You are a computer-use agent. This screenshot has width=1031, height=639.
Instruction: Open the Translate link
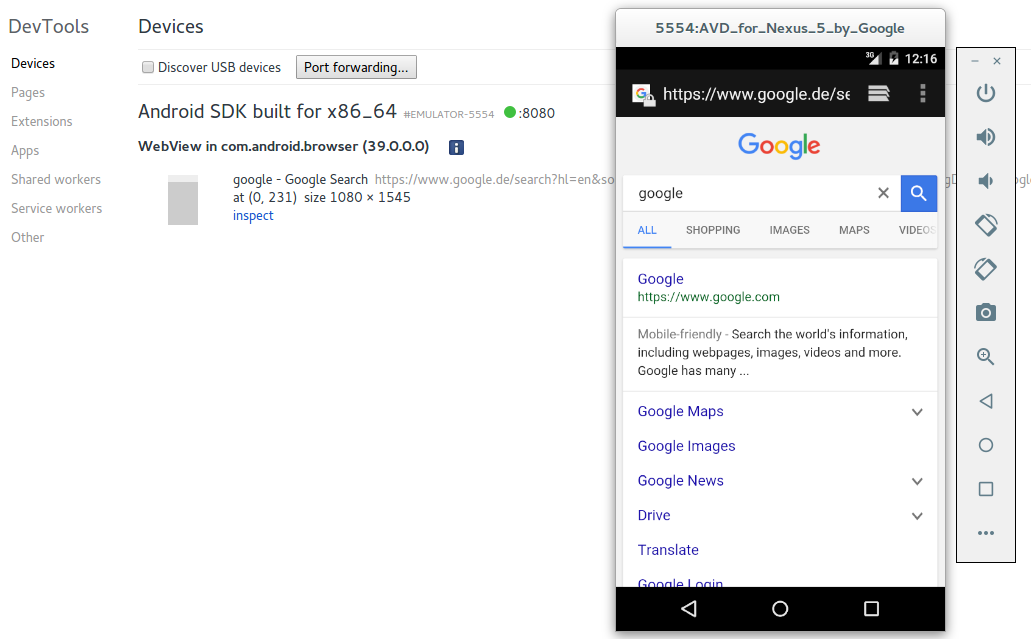668,550
